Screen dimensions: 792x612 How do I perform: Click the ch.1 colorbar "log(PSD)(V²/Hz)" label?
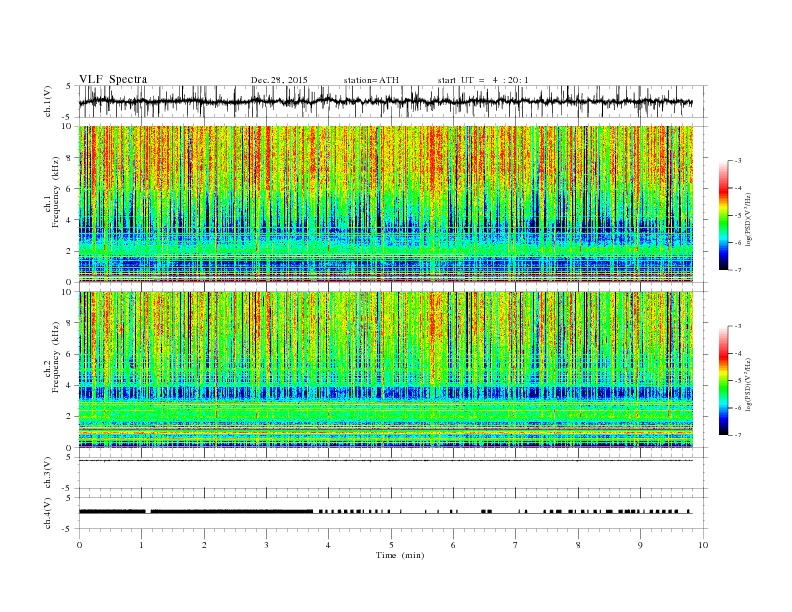point(748,219)
